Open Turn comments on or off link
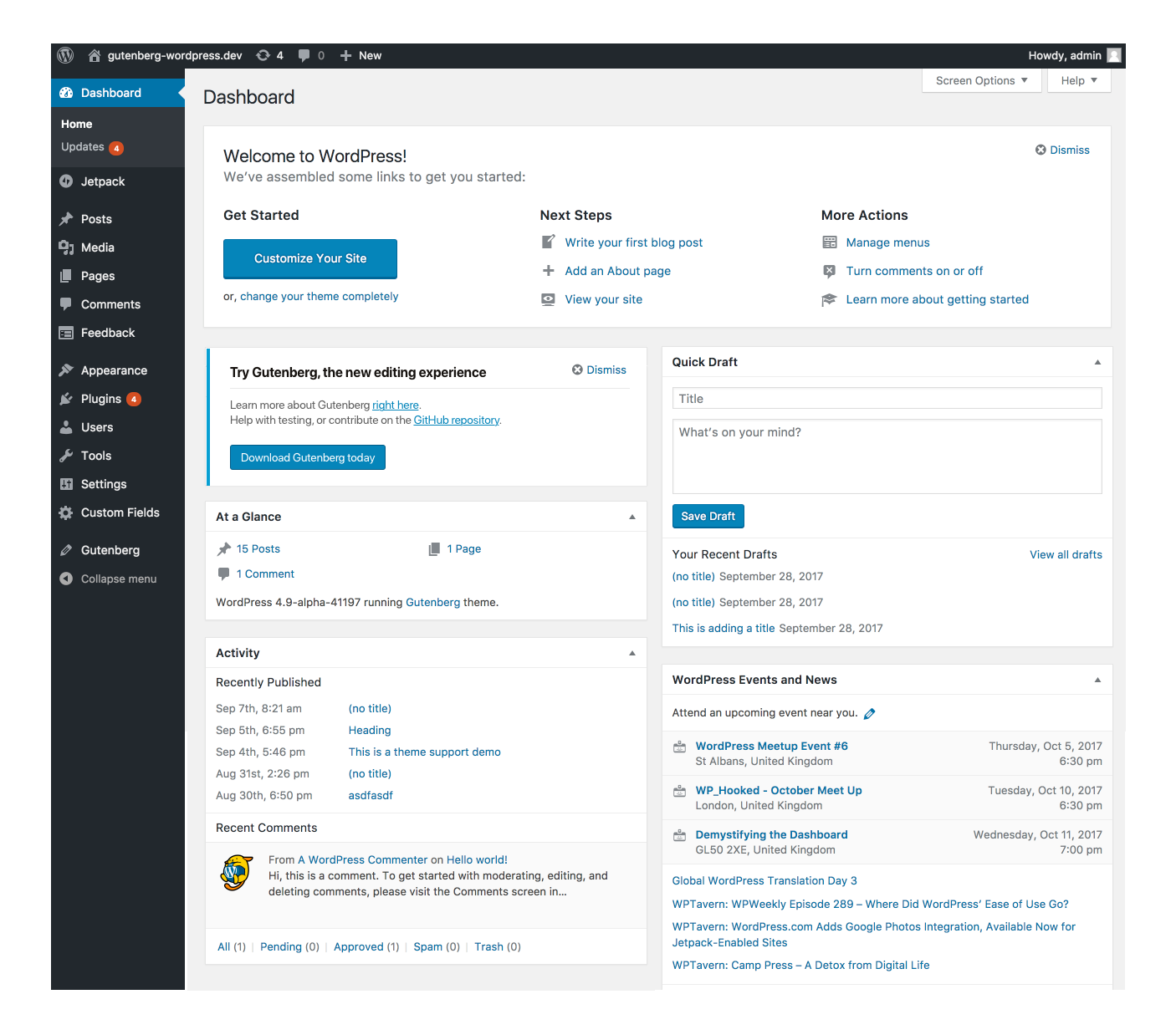The image size is (1176, 1035). (914, 271)
